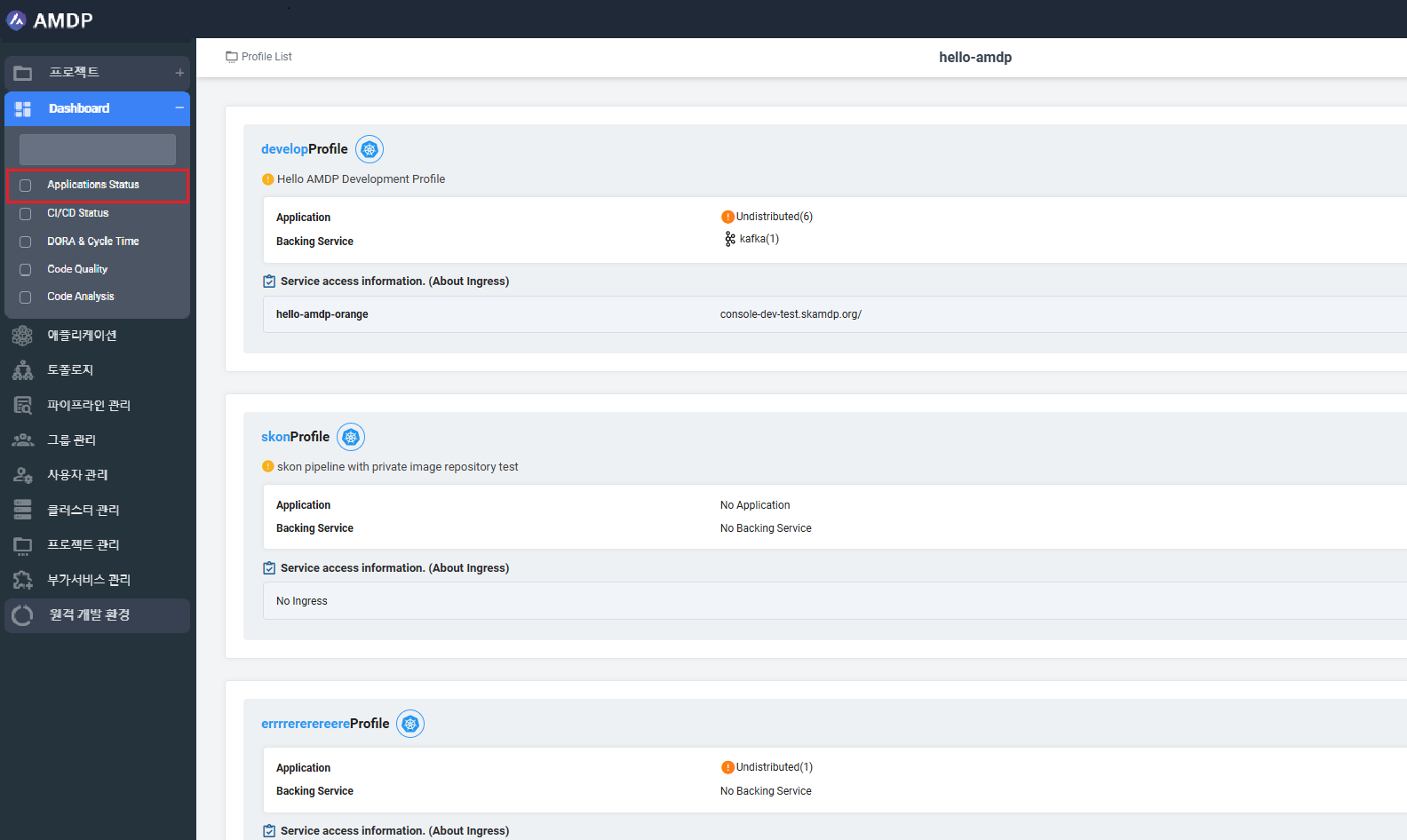Click the 사용자 관리 user icon
1407x840 pixels.
[x=22, y=475]
